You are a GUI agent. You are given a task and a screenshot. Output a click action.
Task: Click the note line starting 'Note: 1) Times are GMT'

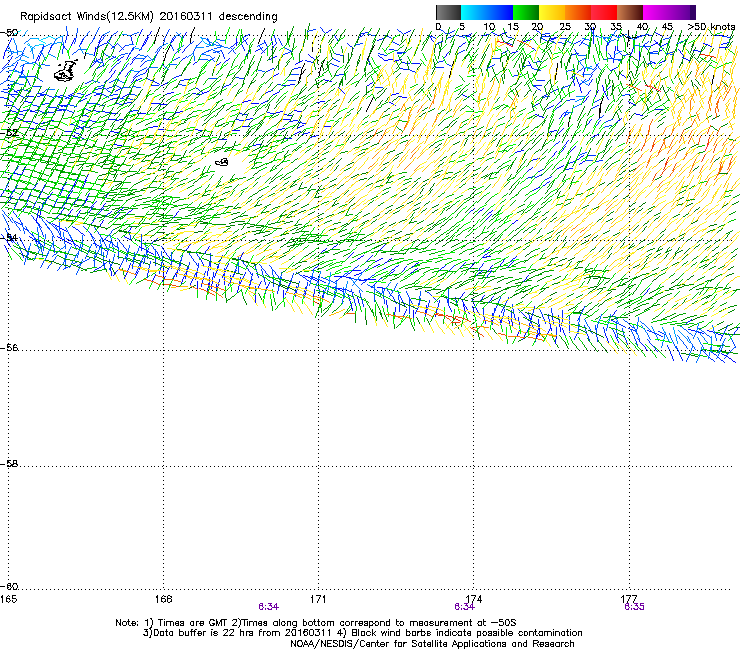(316, 623)
